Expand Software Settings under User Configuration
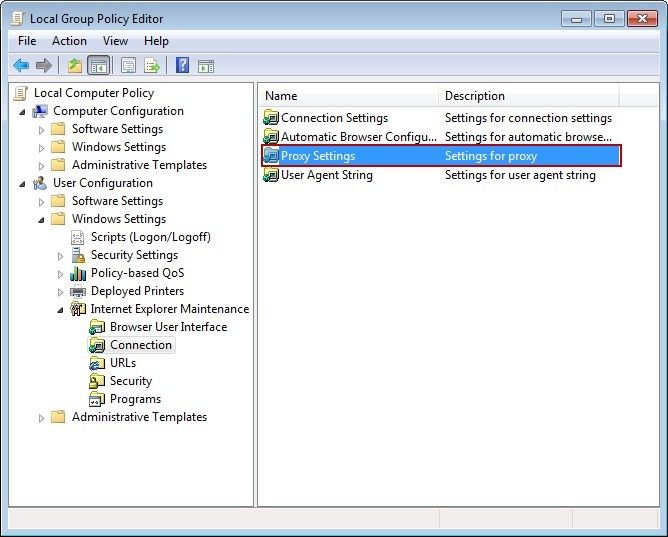This screenshot has height=537, width=668. 41,202
